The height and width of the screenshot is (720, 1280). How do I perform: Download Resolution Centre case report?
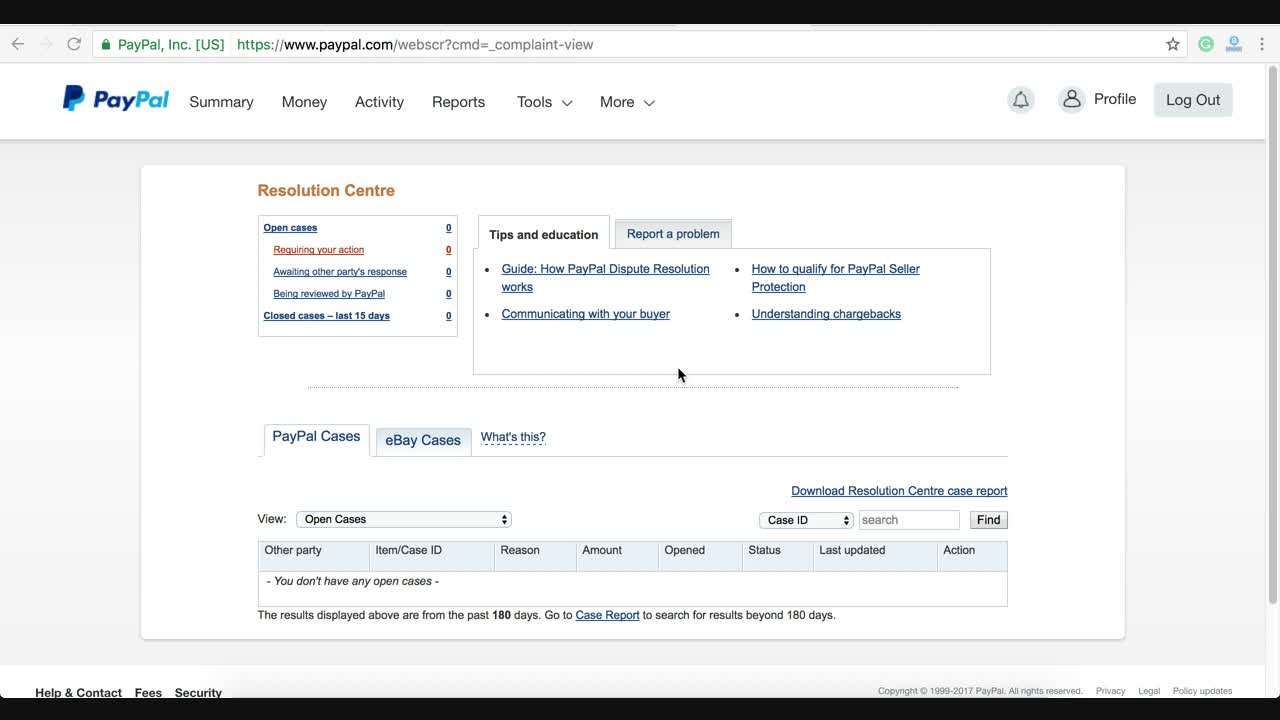pos(899,491)
